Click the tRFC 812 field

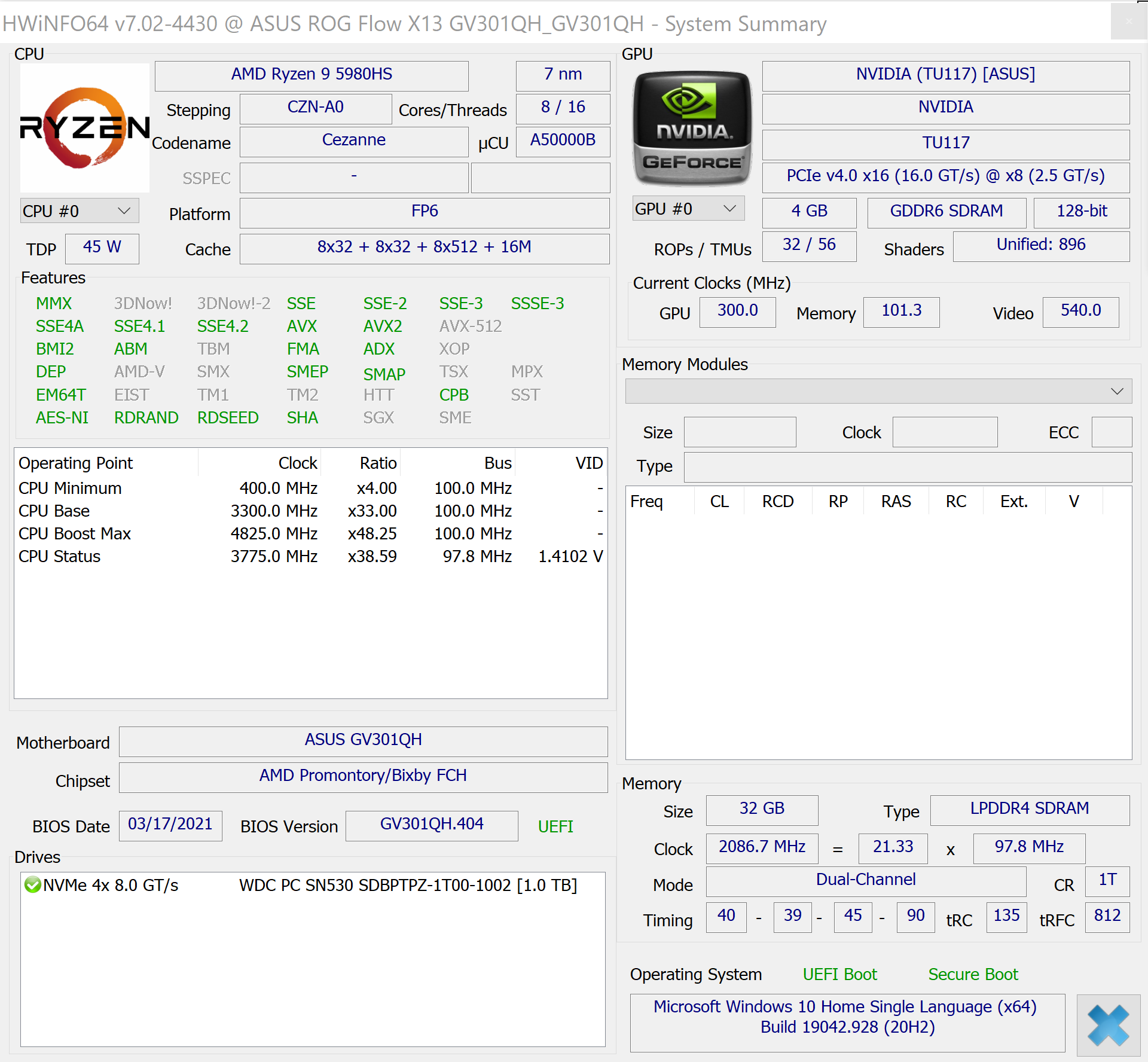click(x=1107, y=917)
